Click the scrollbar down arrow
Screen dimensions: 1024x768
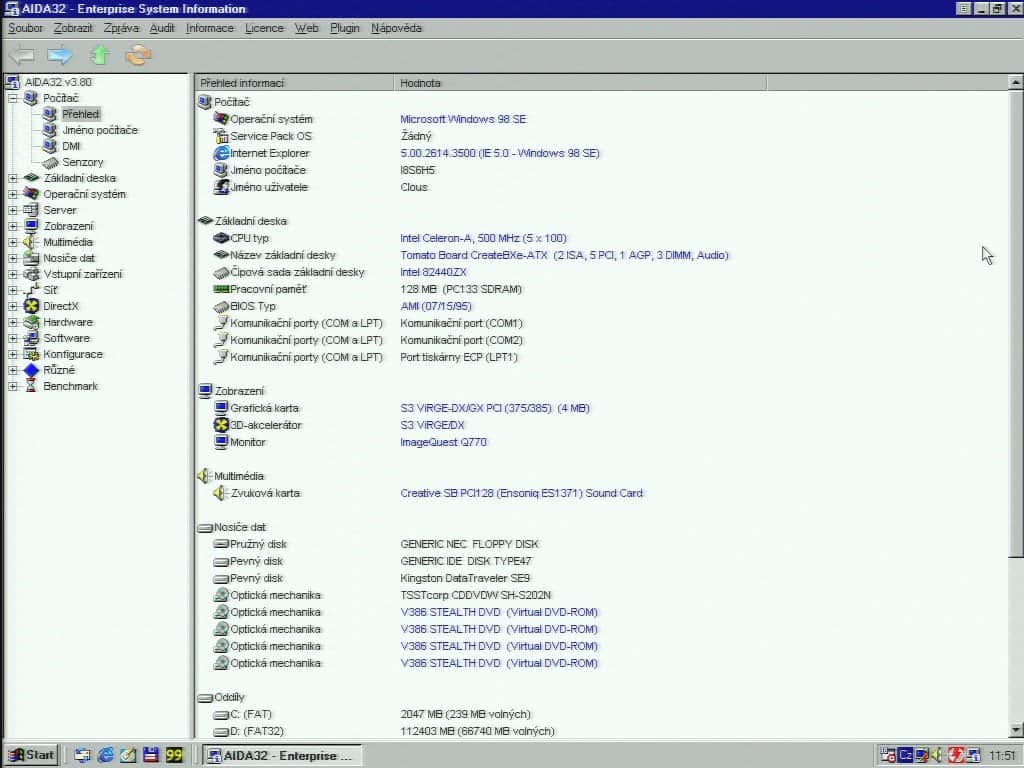1015,730
